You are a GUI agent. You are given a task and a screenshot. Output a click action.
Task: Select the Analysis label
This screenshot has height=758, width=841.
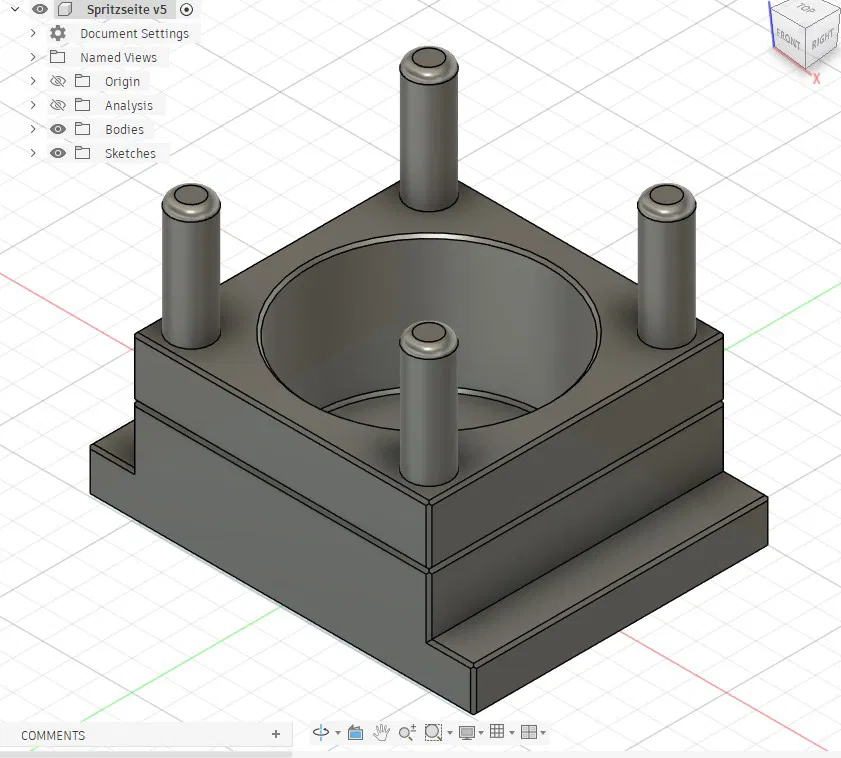point(129,106)
